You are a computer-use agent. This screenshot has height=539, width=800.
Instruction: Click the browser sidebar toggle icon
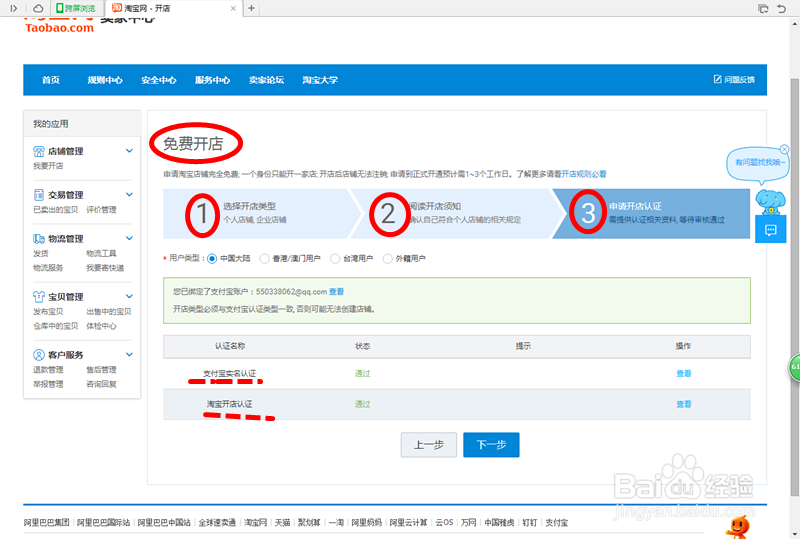(14, 8)
